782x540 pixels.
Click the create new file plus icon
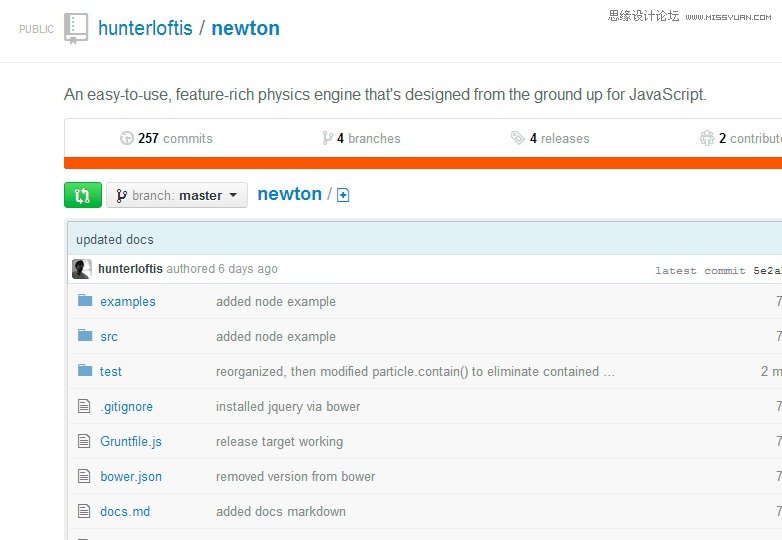pos(343,195)
